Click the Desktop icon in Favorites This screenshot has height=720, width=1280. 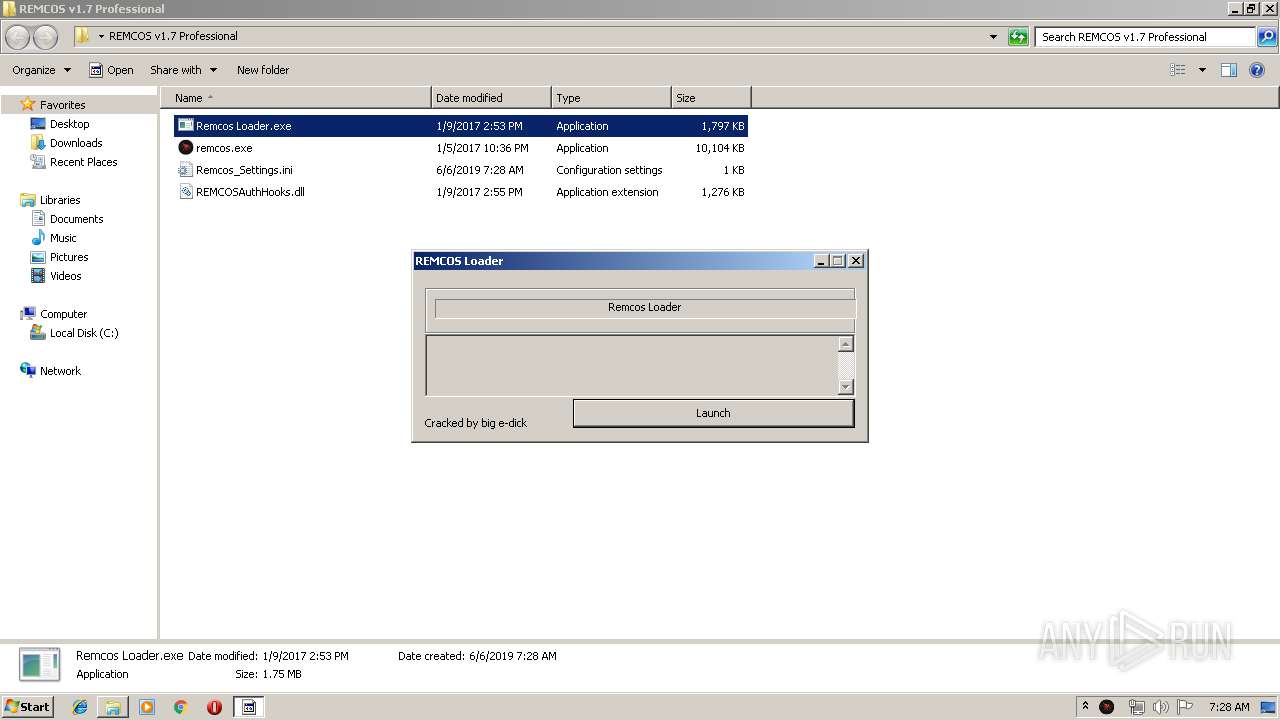click(x=38, y=124)
